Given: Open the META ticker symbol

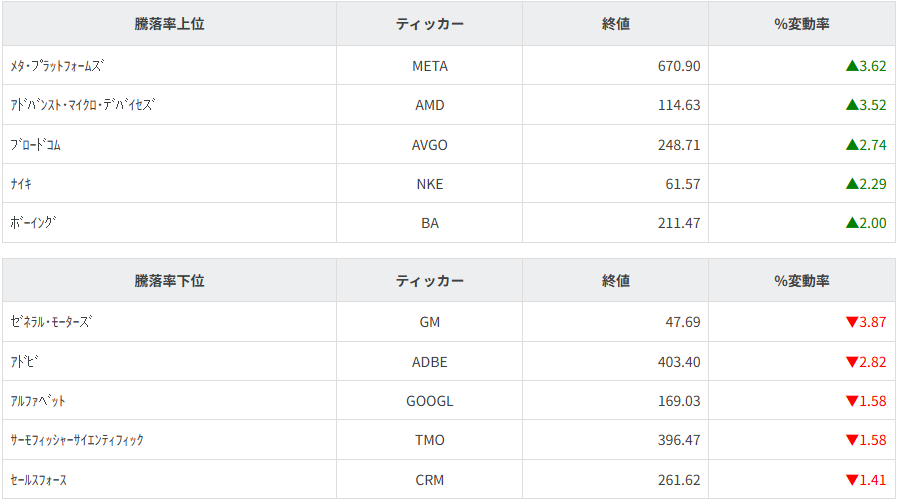Looking at the screenshot, I should [x=430, y=66].
